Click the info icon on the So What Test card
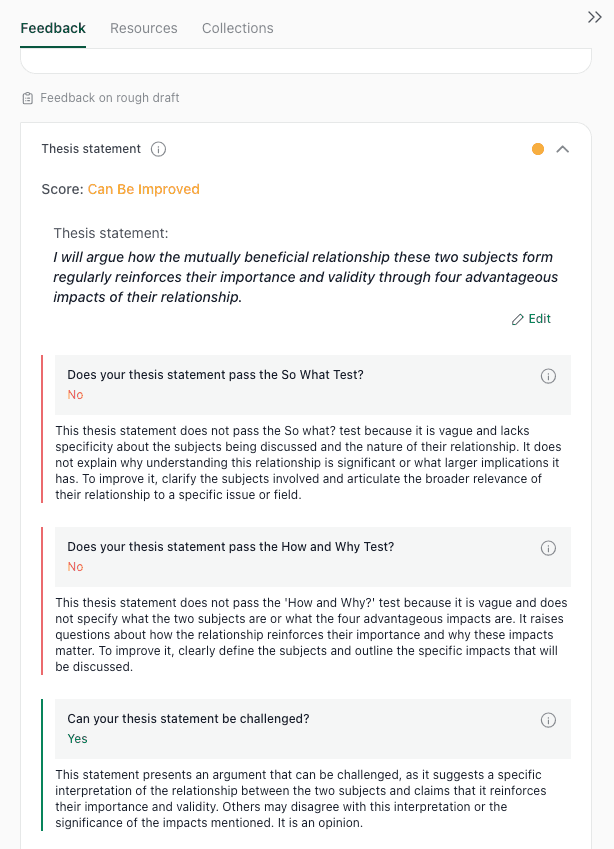 click(548, 376)
